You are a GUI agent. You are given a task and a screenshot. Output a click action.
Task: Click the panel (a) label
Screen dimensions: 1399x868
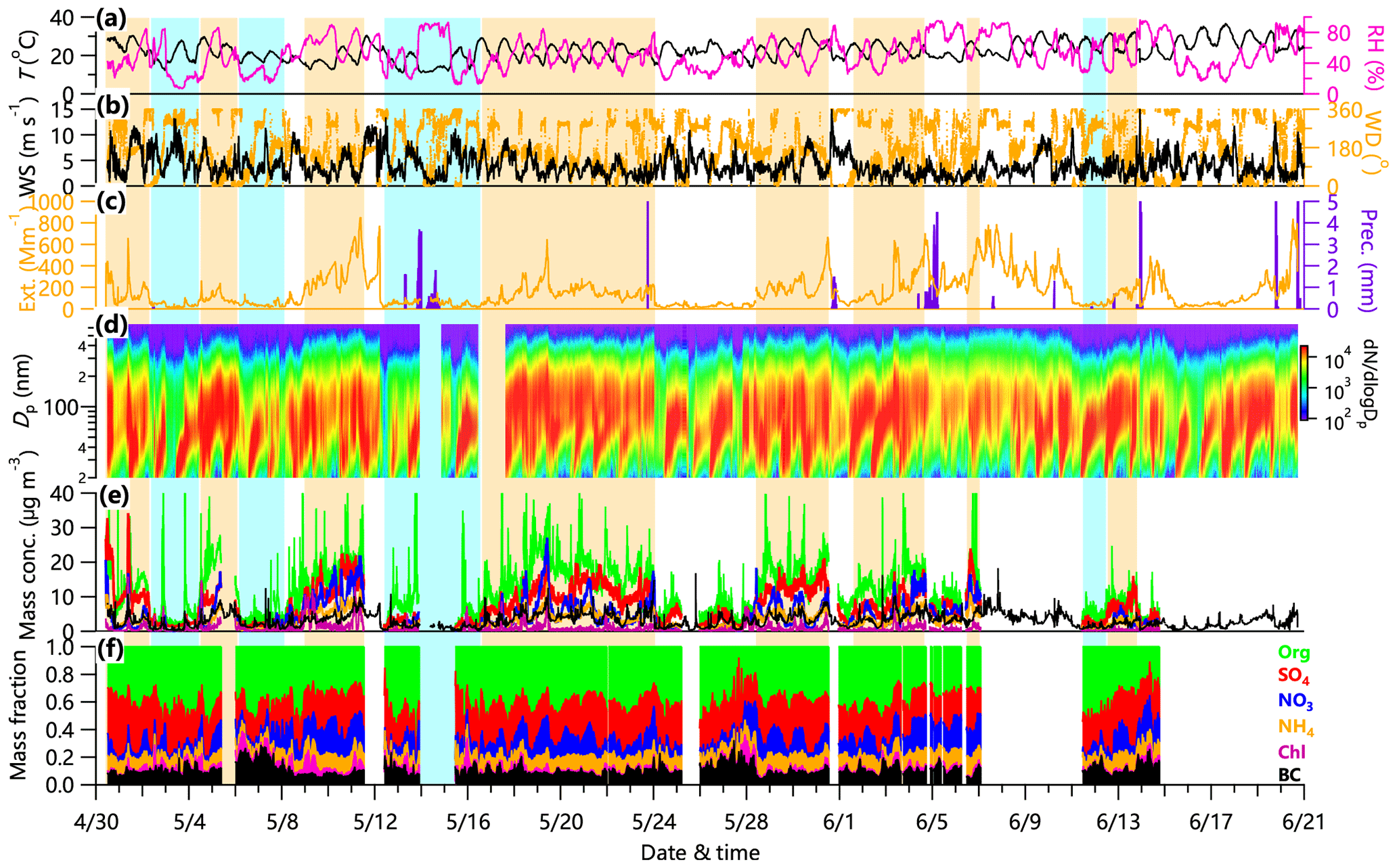click(x=111, y=18)
